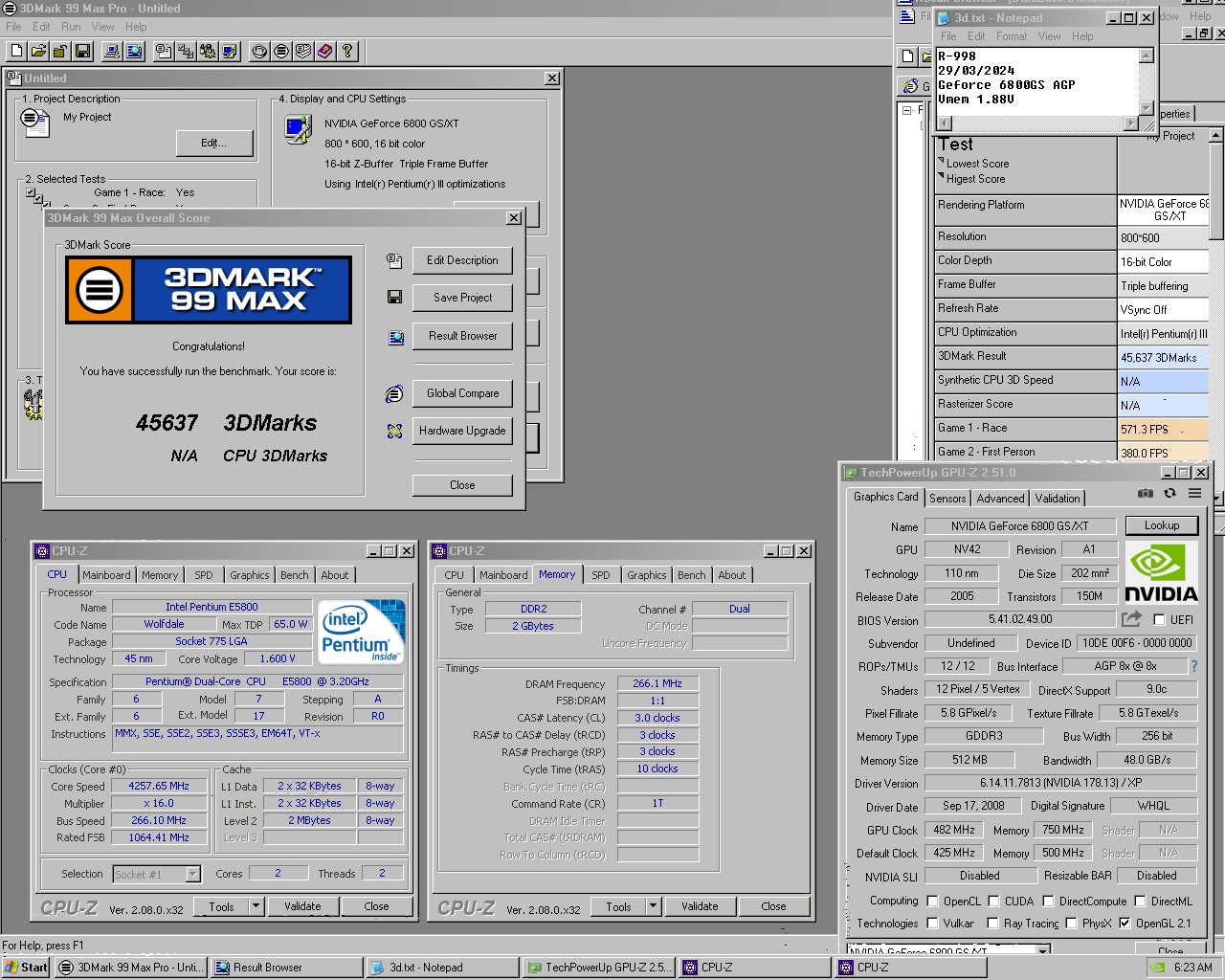Click the My Project description icon

pos(35,122)
